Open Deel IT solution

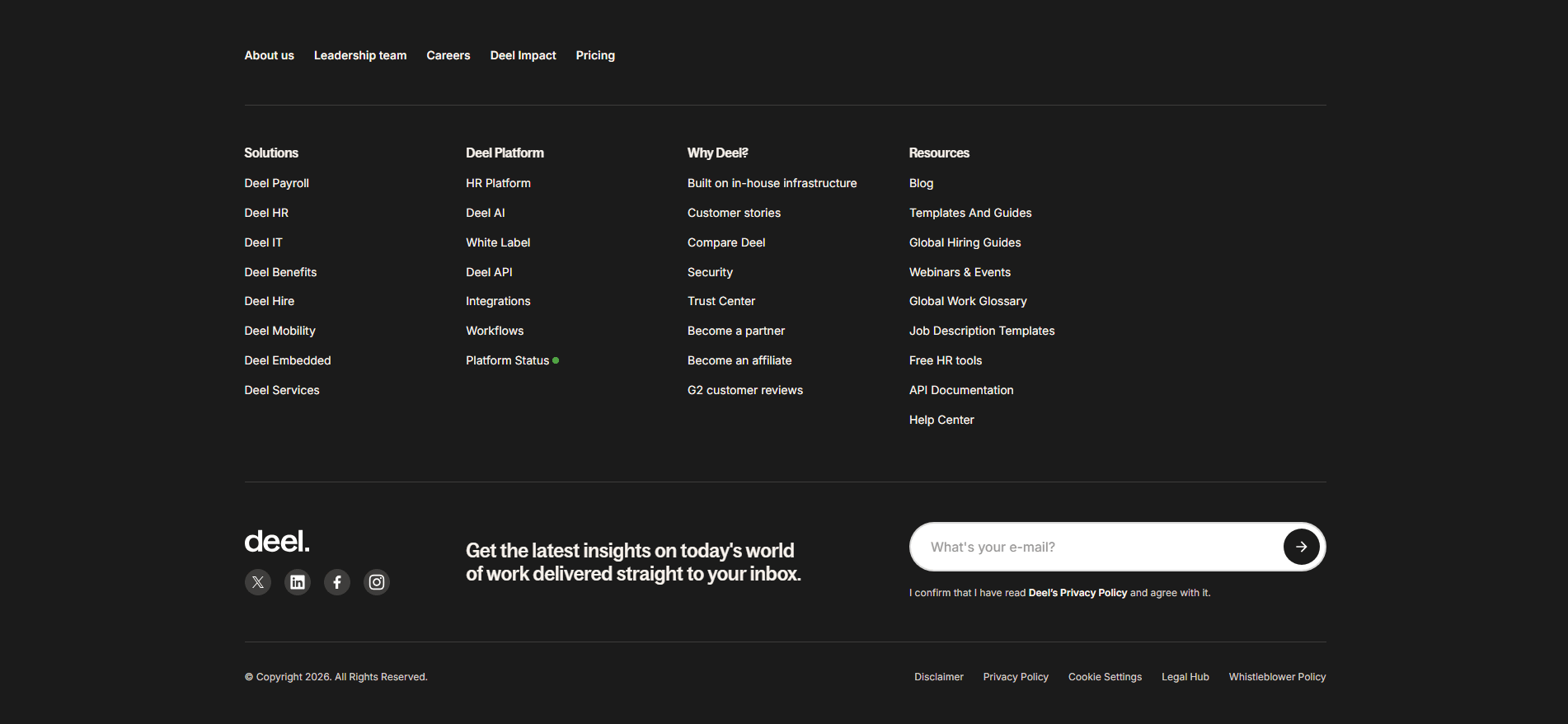pyautogui.click(x=264, y=242)
